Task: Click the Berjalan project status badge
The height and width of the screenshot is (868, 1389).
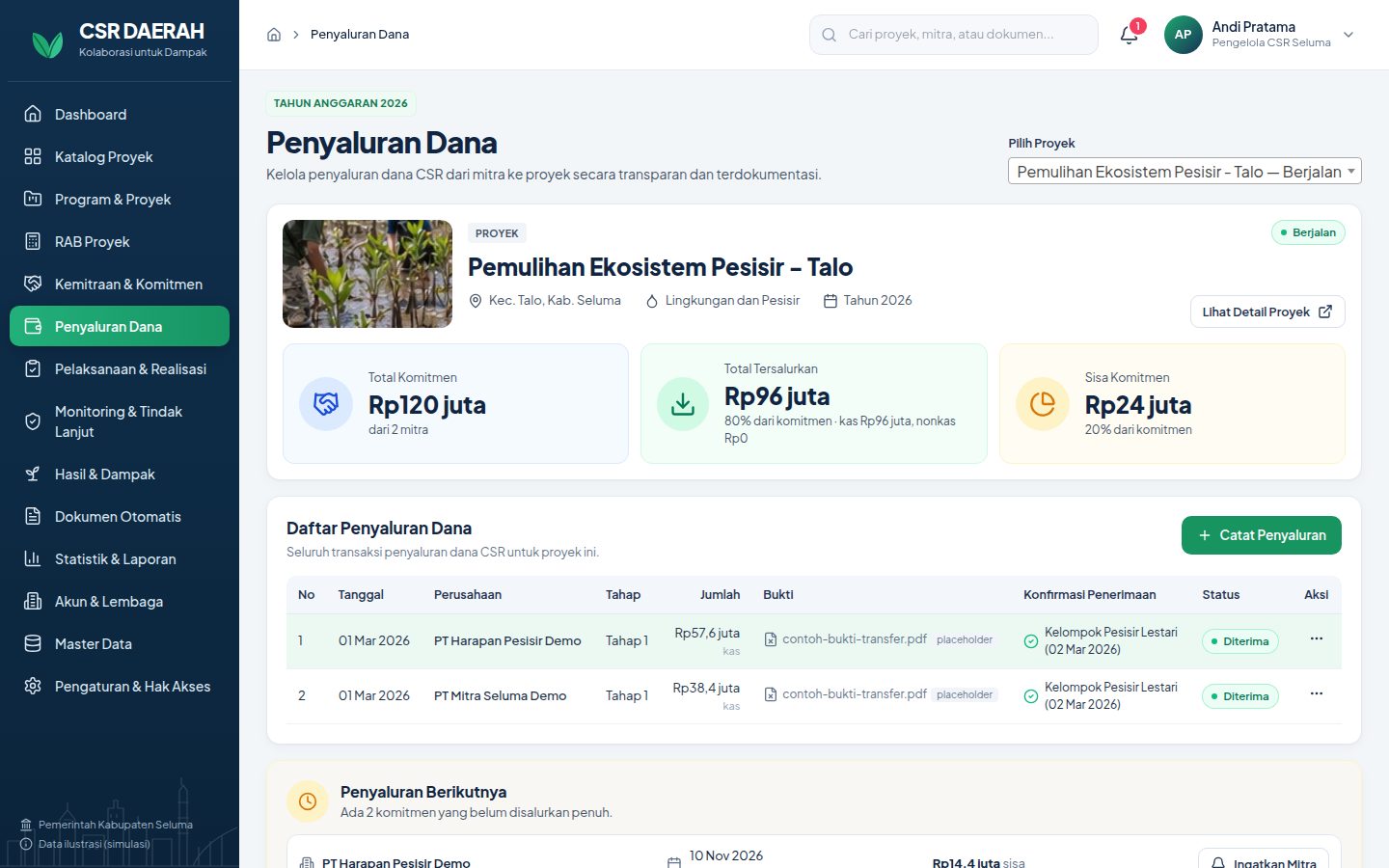Action: (1308, 232)
